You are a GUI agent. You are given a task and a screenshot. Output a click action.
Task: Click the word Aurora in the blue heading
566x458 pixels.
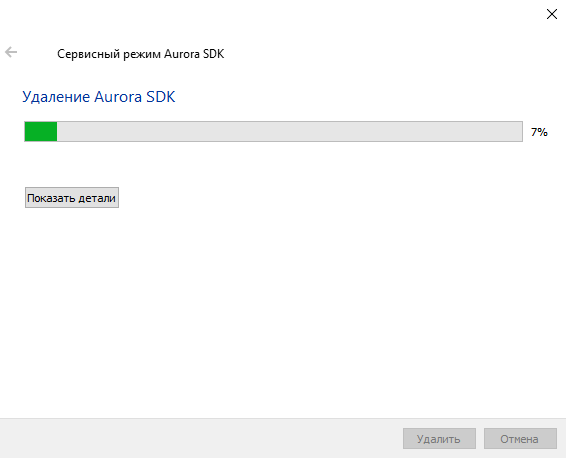tap(118, 97)
